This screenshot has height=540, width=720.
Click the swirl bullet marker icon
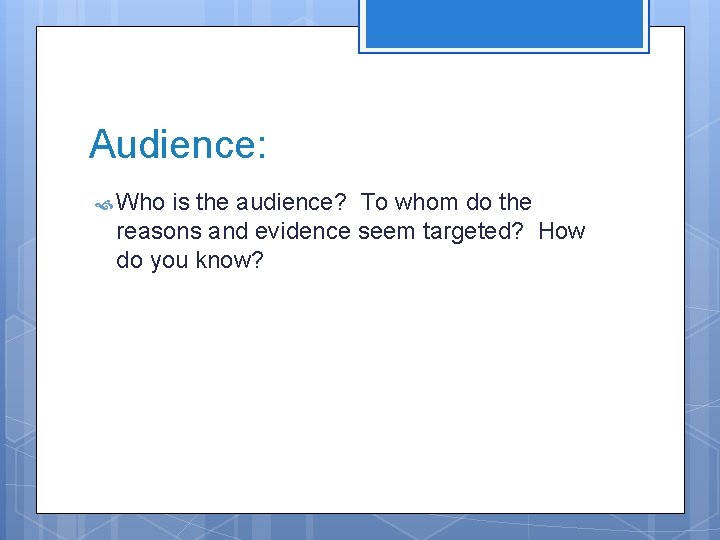(x=104, y=205)
